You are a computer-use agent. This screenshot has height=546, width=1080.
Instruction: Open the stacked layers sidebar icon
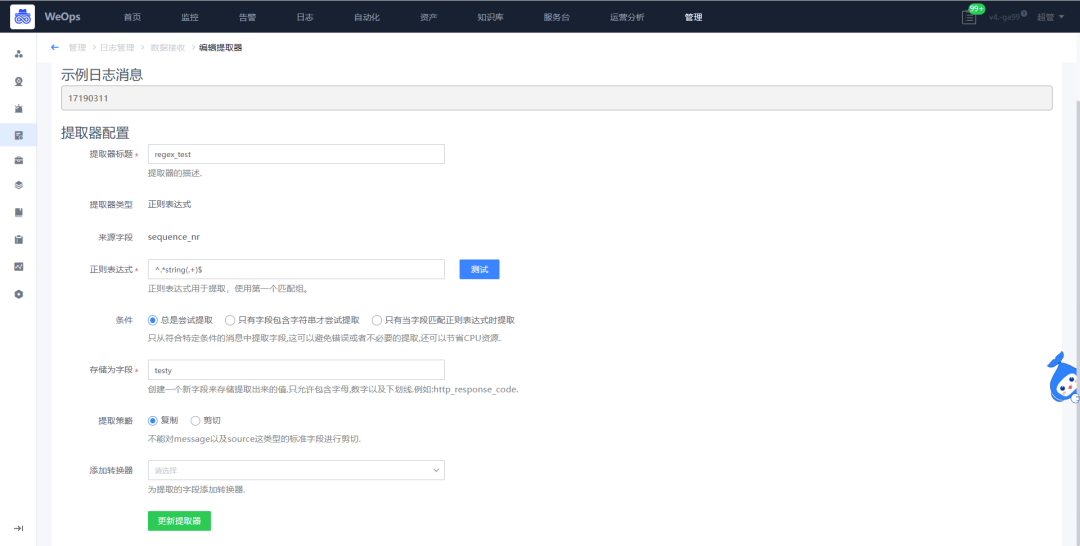click(x=19, y=185)
